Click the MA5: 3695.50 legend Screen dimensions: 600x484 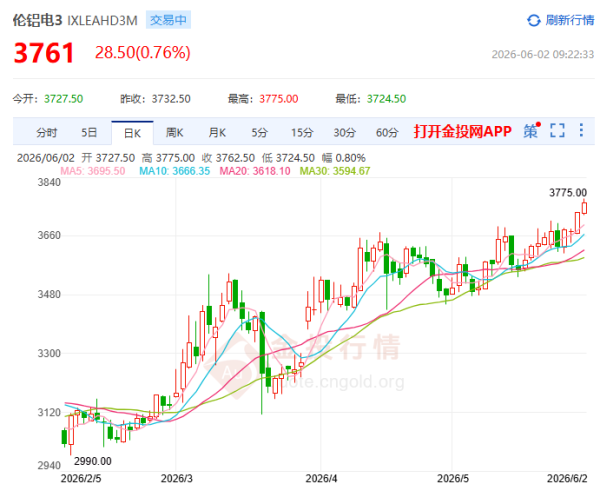(93, 171)
